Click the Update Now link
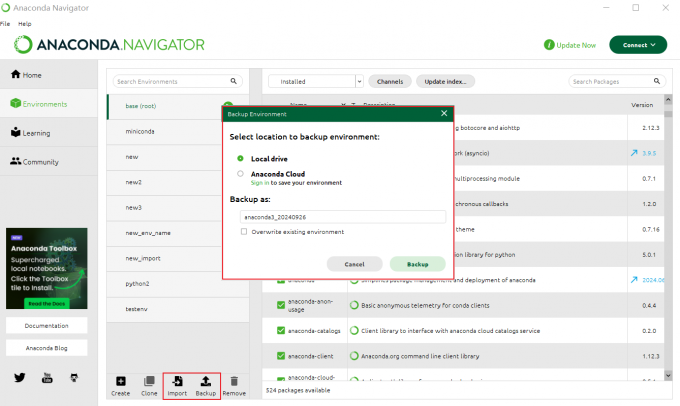The width and height of the screenshot is (680, 406). [576, 45]
